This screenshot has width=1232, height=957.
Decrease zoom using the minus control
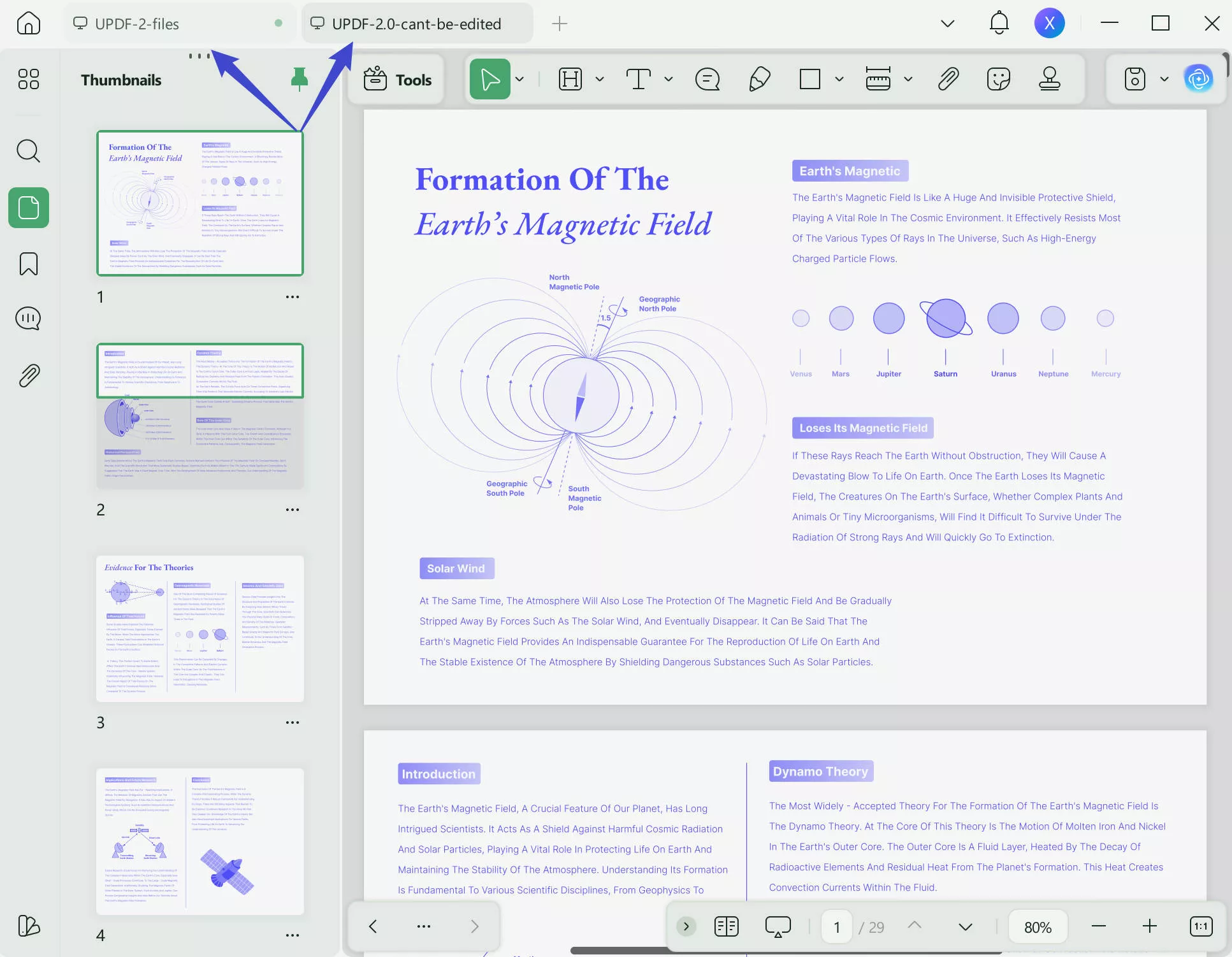point(1098,926)
